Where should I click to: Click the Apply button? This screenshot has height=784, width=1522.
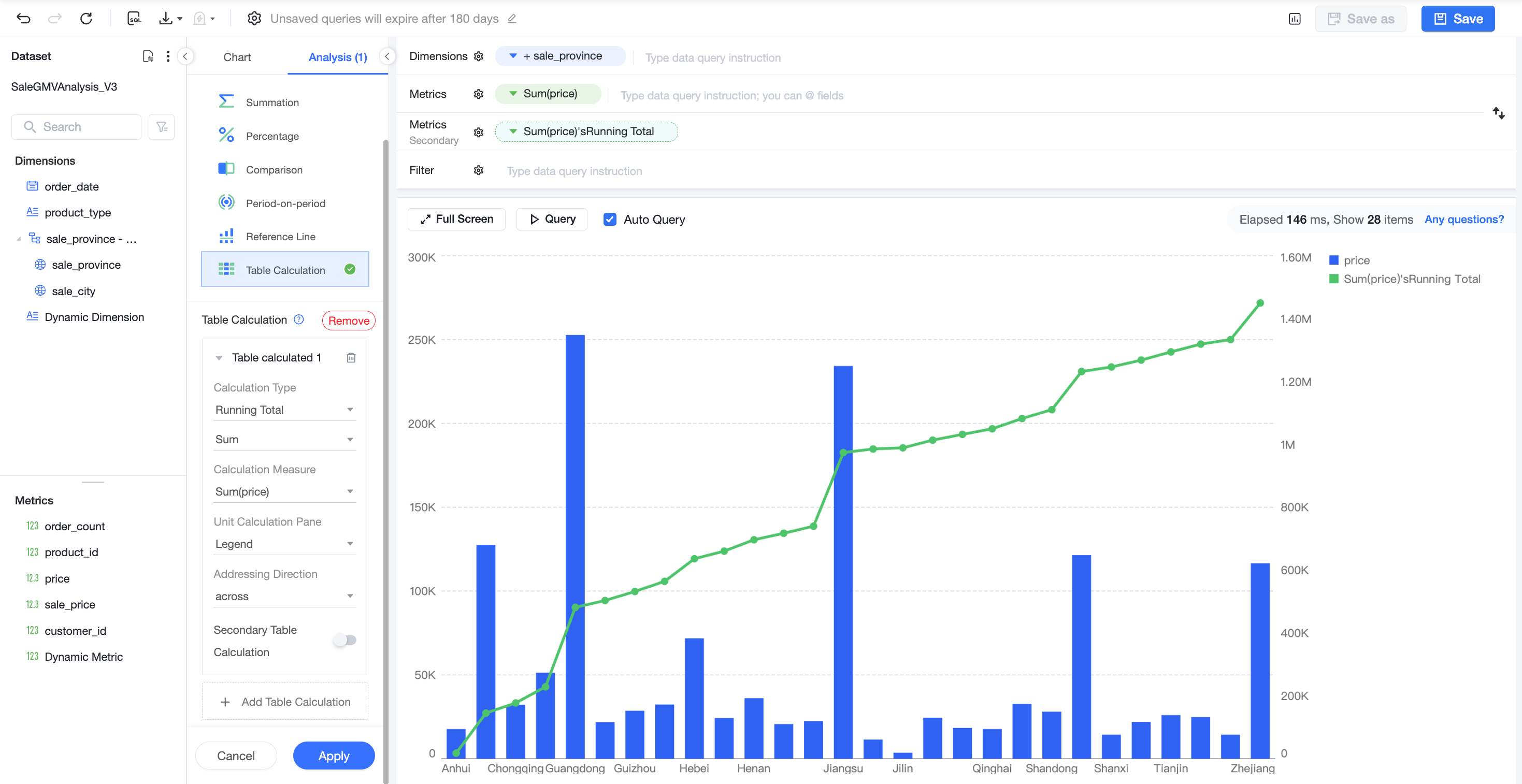334,756
